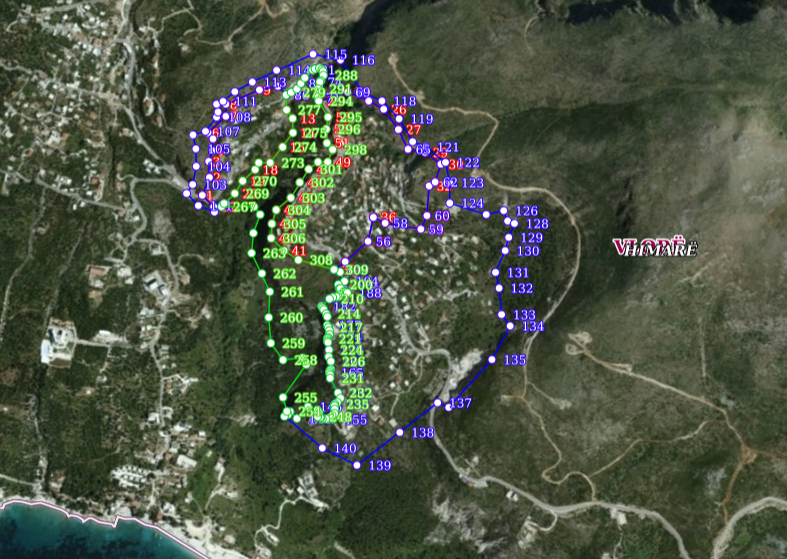787x559 pixels.
Task: Select the green vertex point labeled 259
Action: point(271,343)
